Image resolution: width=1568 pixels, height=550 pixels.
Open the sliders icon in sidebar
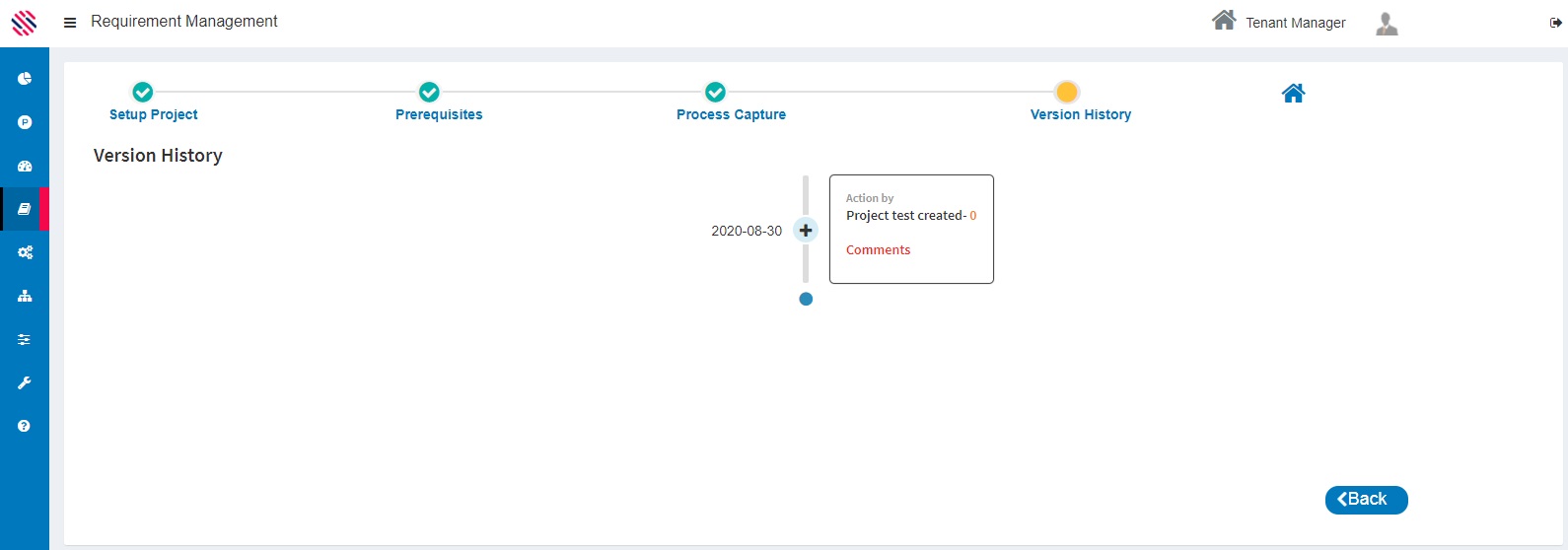(25, 339)
